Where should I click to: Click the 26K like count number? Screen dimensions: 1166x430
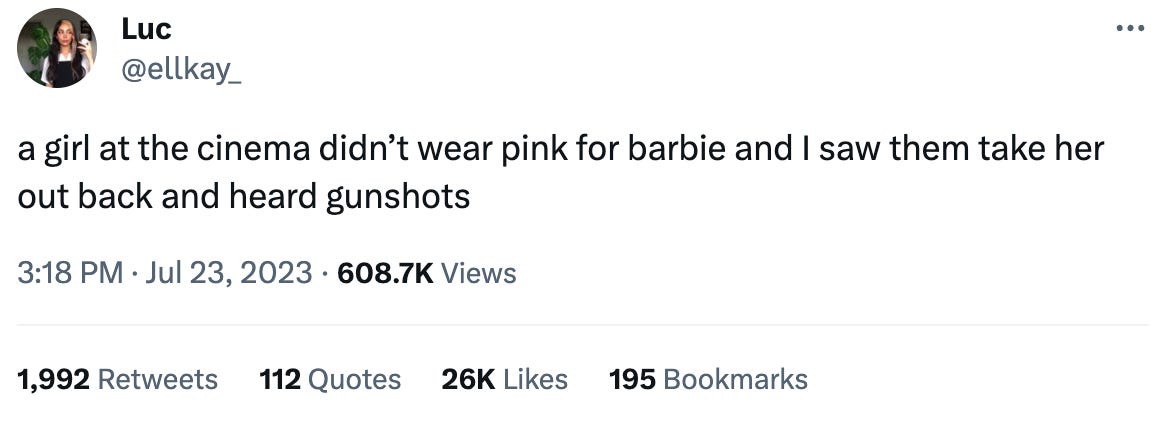(x=468, y=379)
